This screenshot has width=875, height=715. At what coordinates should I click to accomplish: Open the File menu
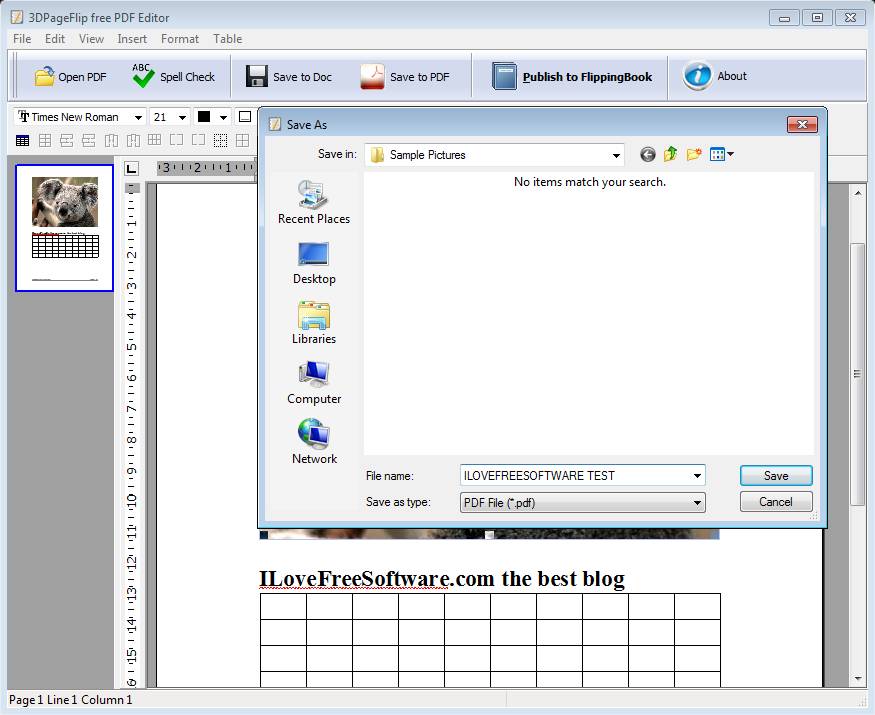point(22,39)
